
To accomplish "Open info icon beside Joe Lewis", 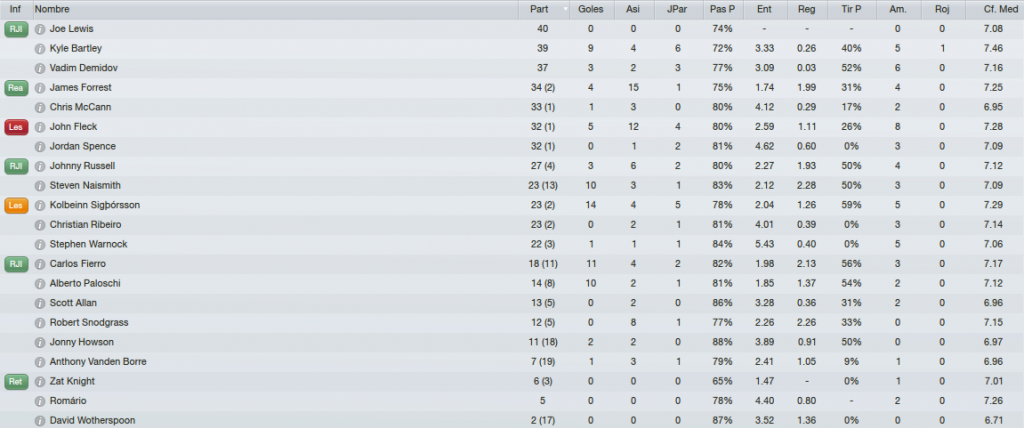I will [x=40, y=29].
